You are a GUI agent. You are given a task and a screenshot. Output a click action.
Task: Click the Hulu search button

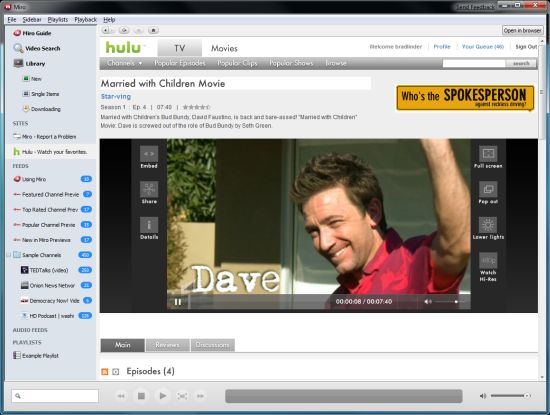coord(521,63)
